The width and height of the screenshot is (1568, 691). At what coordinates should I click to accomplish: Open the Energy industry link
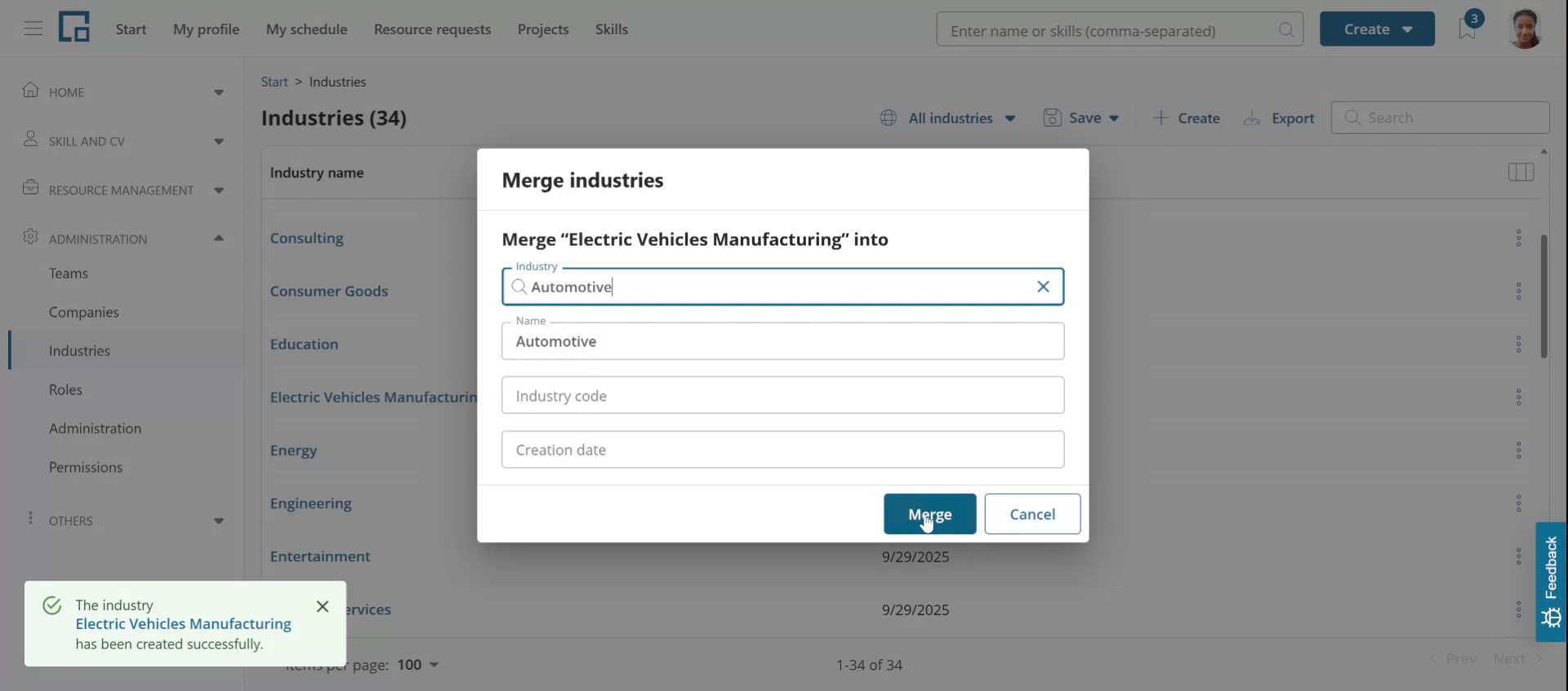click(x=293, y=450)
